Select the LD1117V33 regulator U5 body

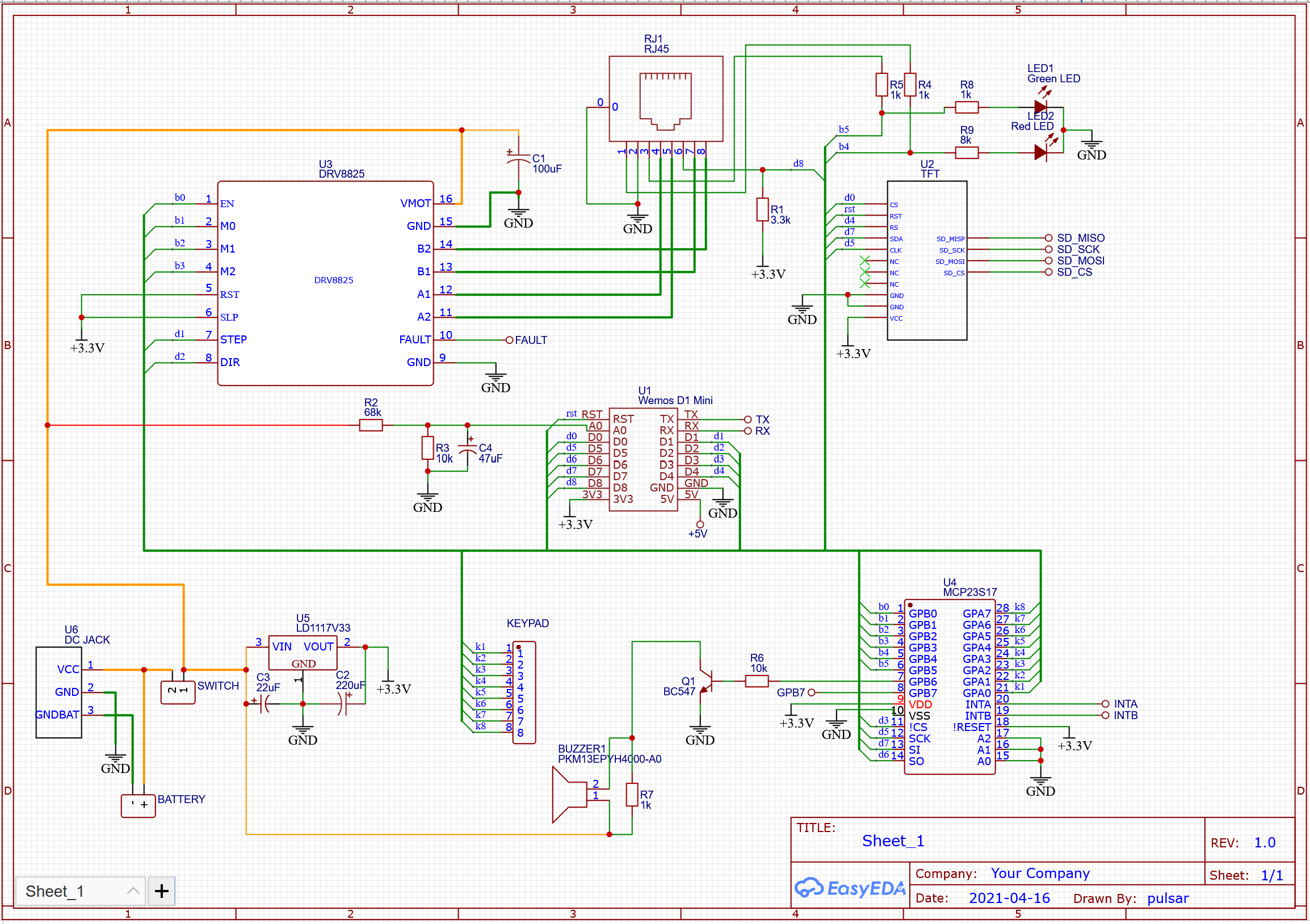[303, 653]
